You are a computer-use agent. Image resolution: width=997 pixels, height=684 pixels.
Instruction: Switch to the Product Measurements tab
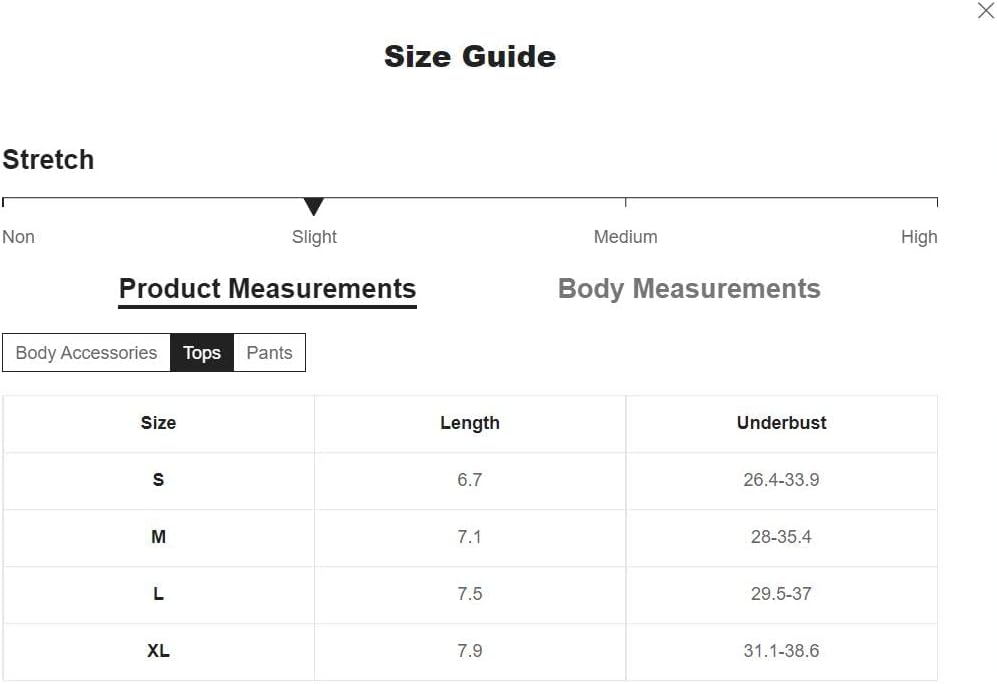click(267, 289)
